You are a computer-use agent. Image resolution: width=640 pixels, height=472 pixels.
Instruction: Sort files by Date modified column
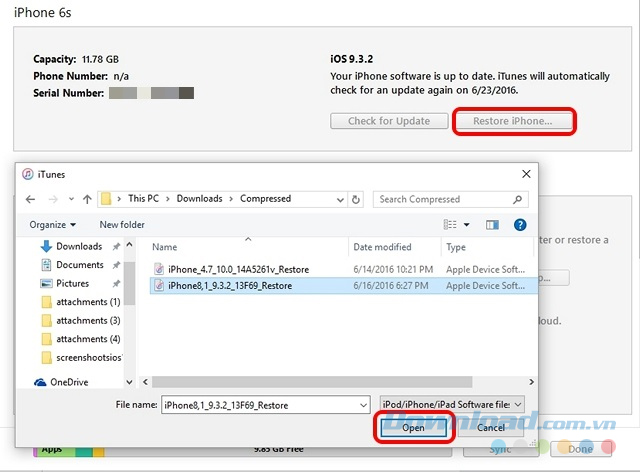coord(382,247)
